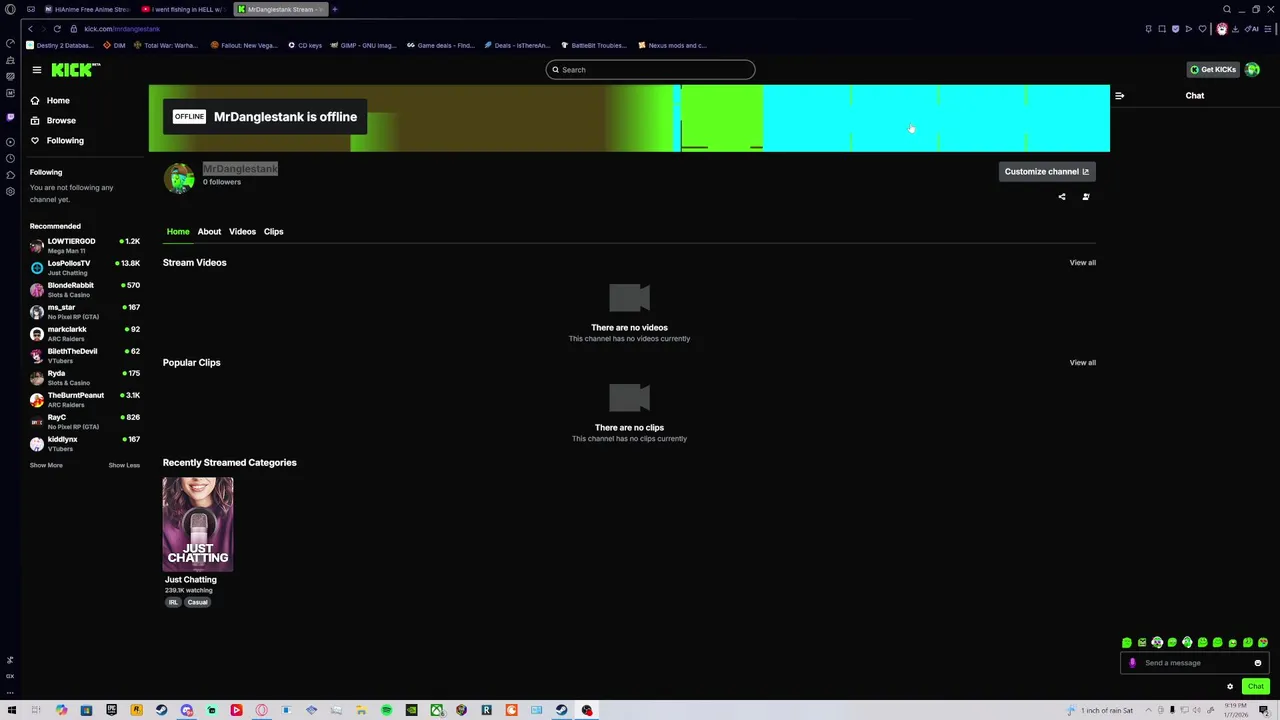This screenshot has width=1280, height=720.
Task: Open chat settings gear icon
Action: click(x=1230, y=687)
